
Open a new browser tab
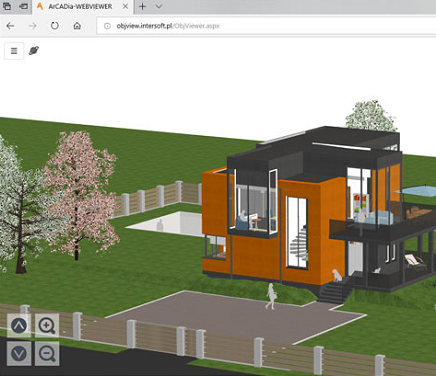142,6
